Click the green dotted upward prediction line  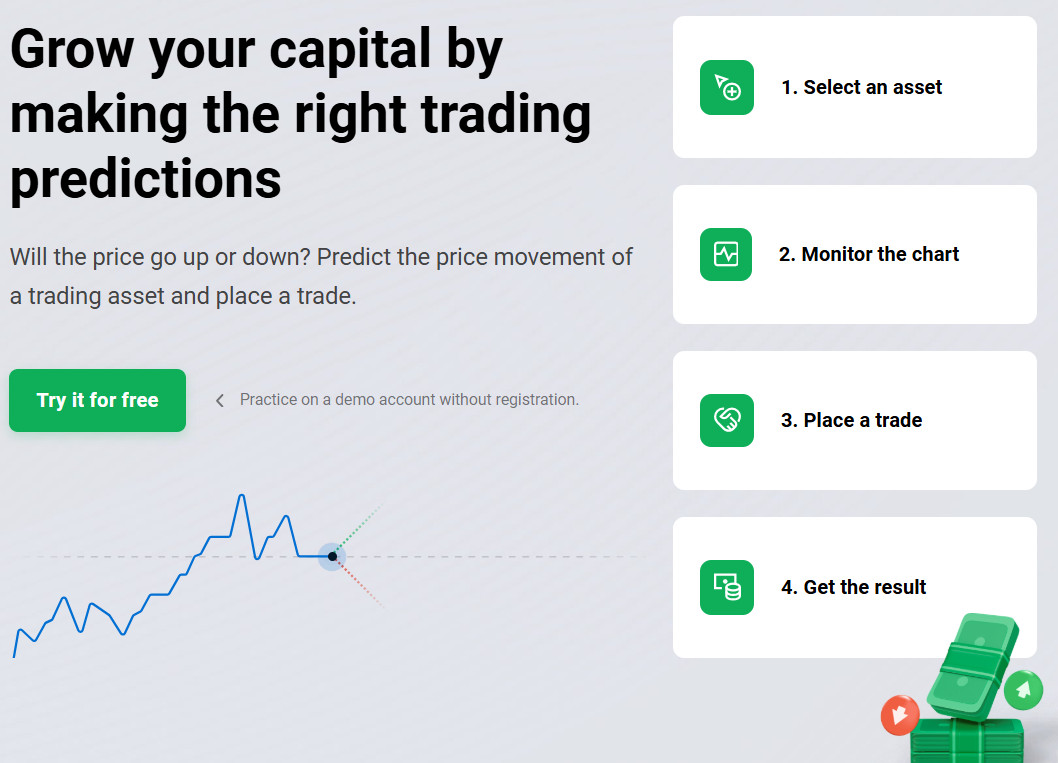[360, 527]
